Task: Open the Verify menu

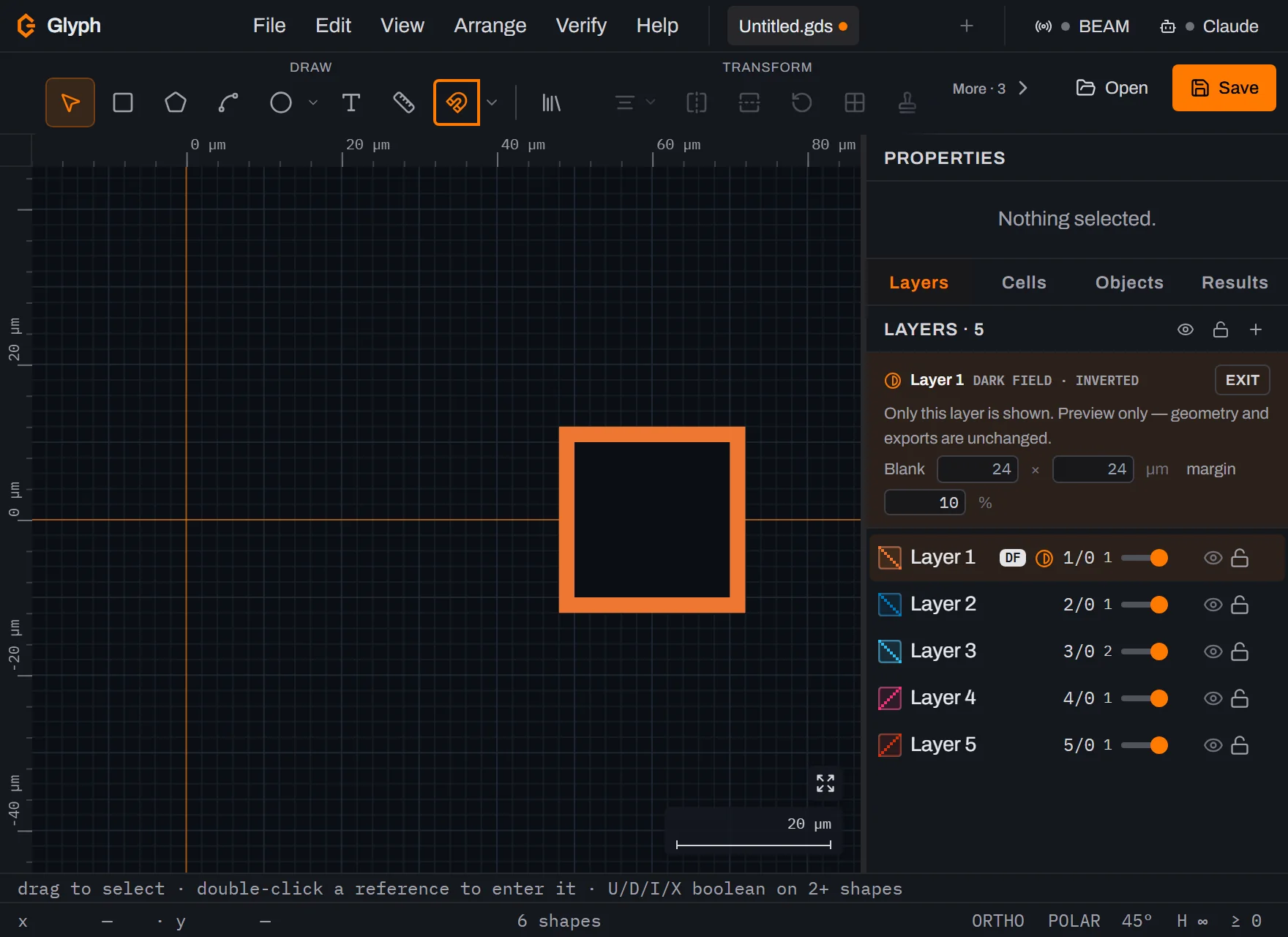Action: (581, 26)
